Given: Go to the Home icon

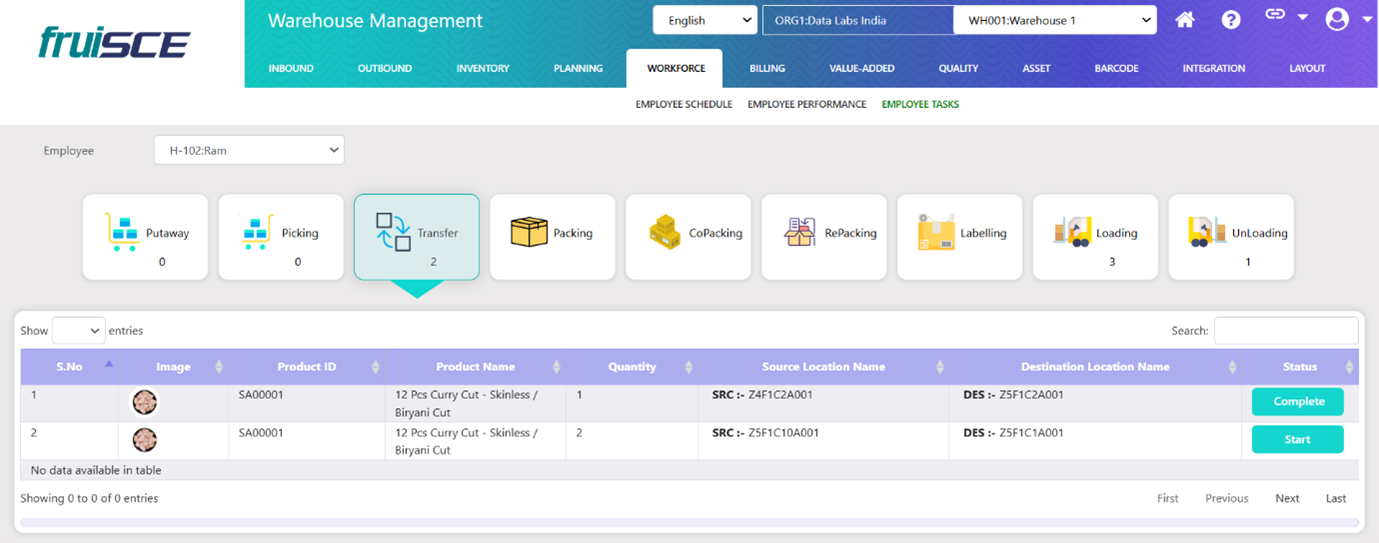Looking at the screenshot, I should 1185,20.
